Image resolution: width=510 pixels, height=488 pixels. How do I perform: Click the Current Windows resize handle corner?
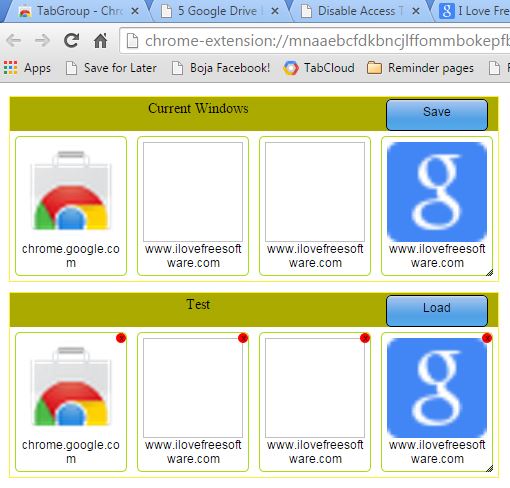click(489, 273)
